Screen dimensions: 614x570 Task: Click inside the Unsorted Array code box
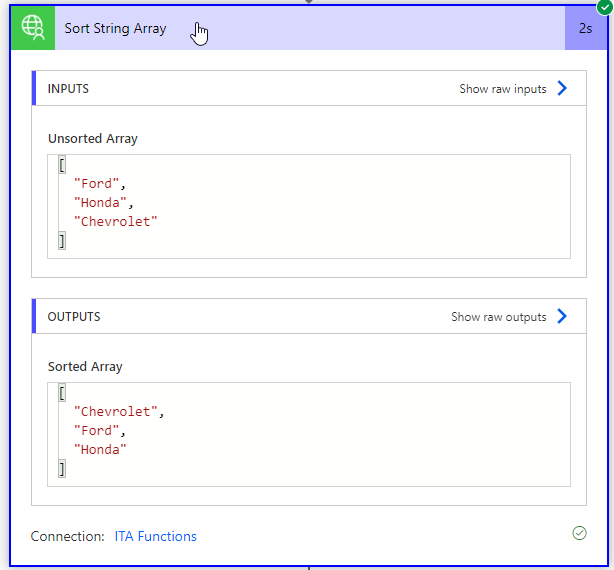tap(309, 206)
